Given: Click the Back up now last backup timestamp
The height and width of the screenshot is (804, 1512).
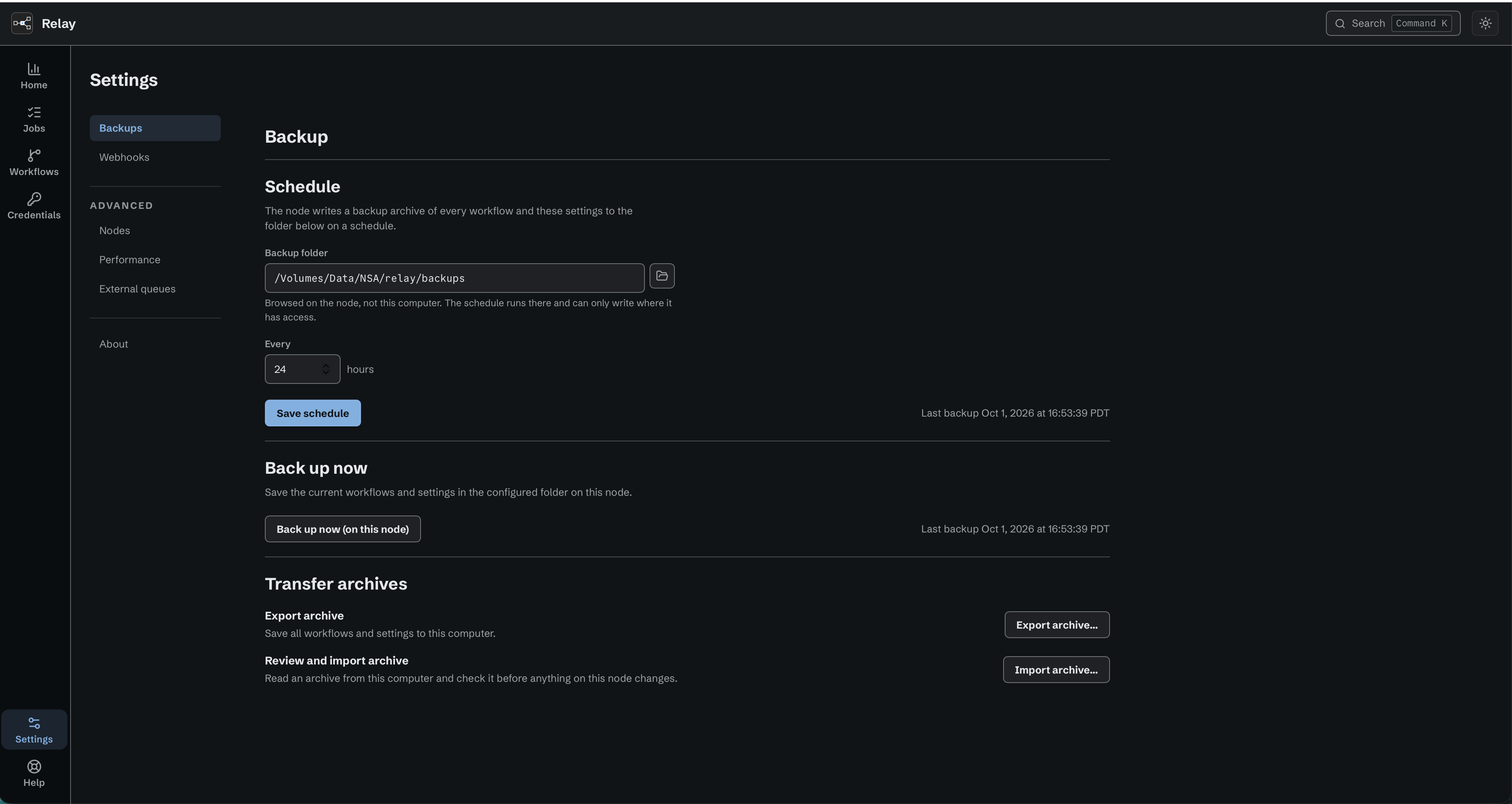Looking at the screenshot, I should coord(1015,529).
